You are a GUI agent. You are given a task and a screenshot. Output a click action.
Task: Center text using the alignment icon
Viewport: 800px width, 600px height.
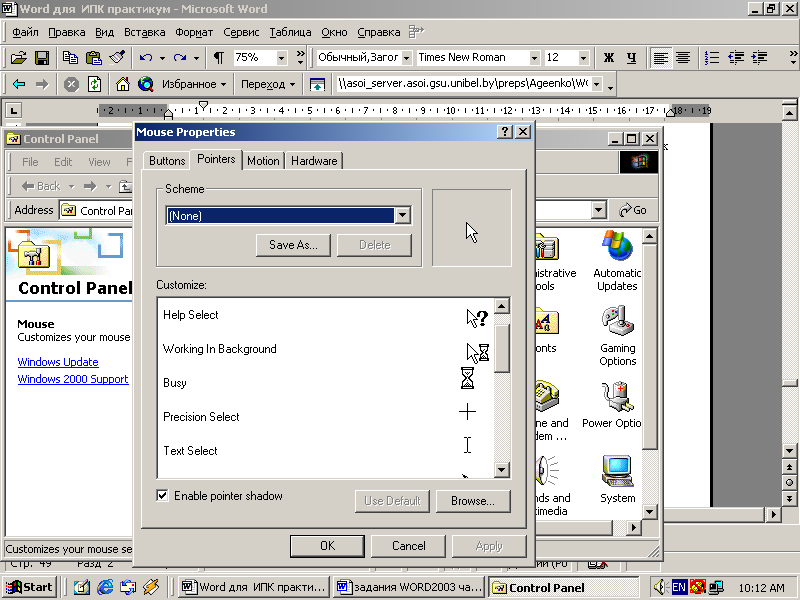(683, 58)
